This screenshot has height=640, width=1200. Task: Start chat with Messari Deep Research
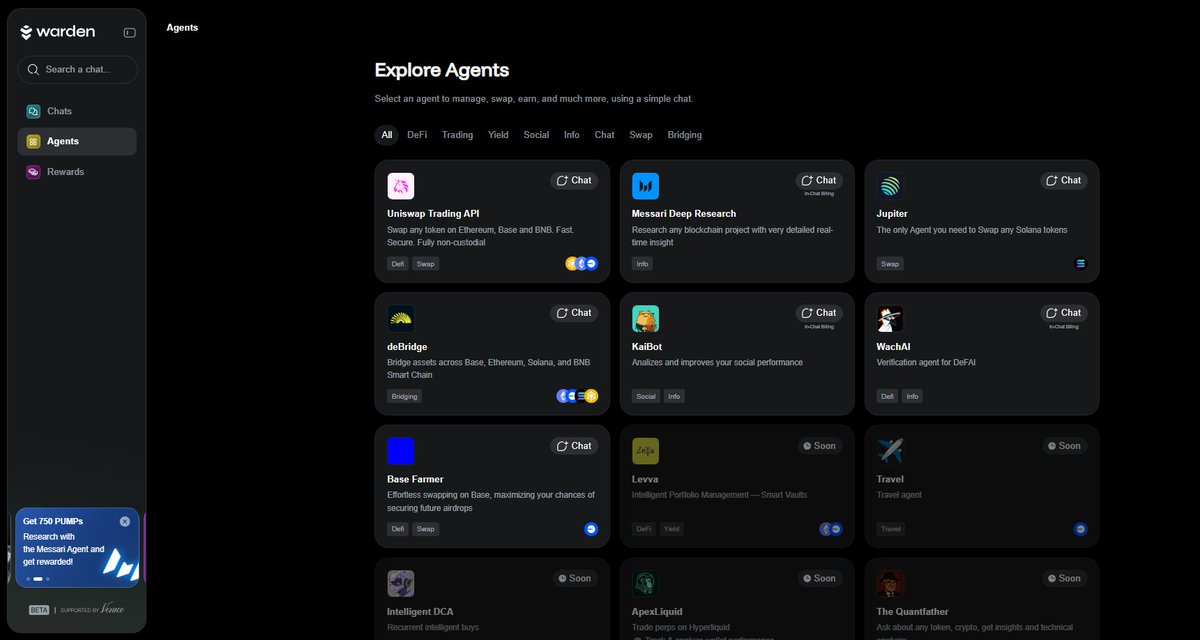pos(819,181)
